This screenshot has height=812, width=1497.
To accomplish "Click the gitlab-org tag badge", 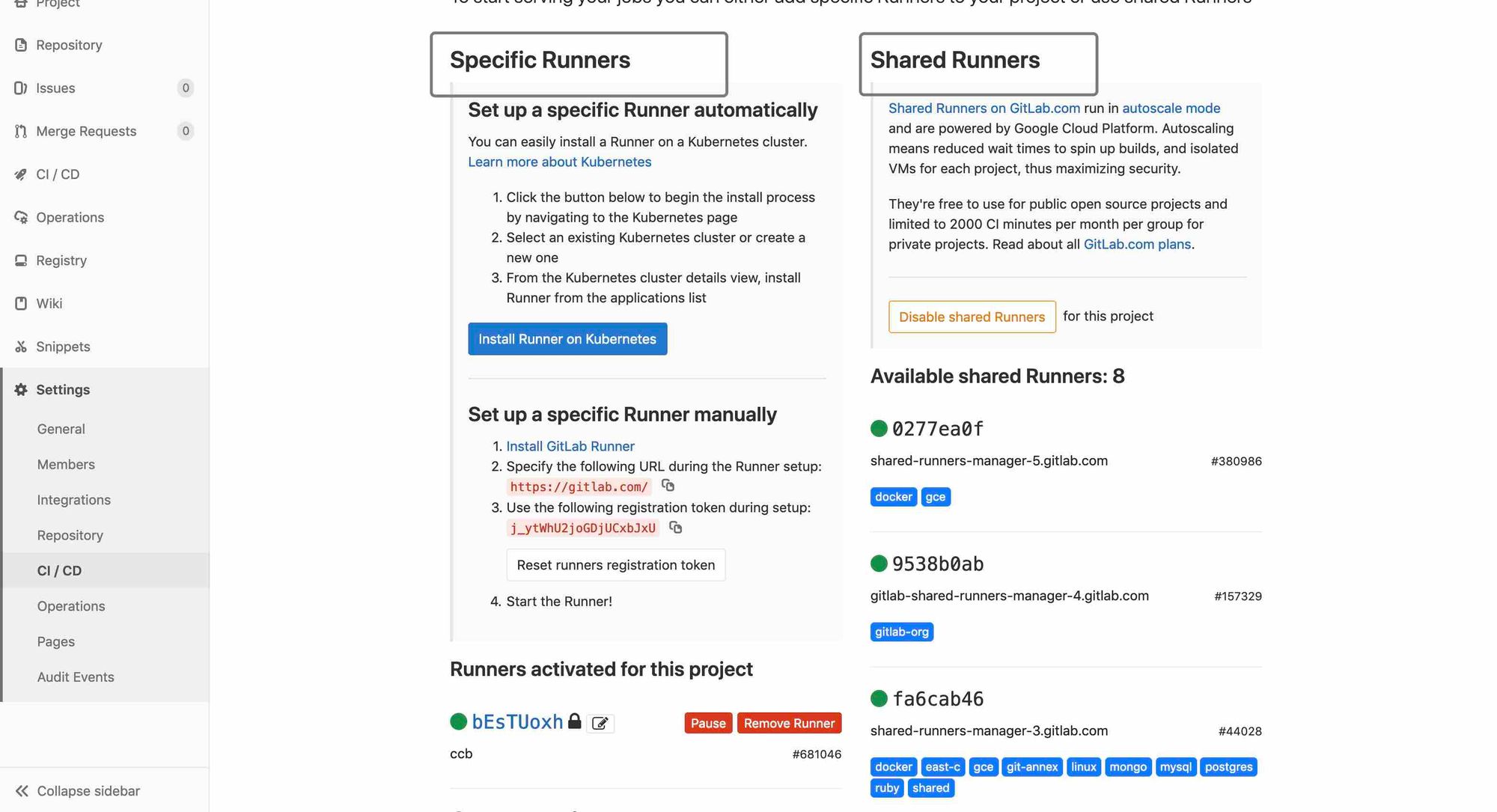I will (x=901, y=632).
